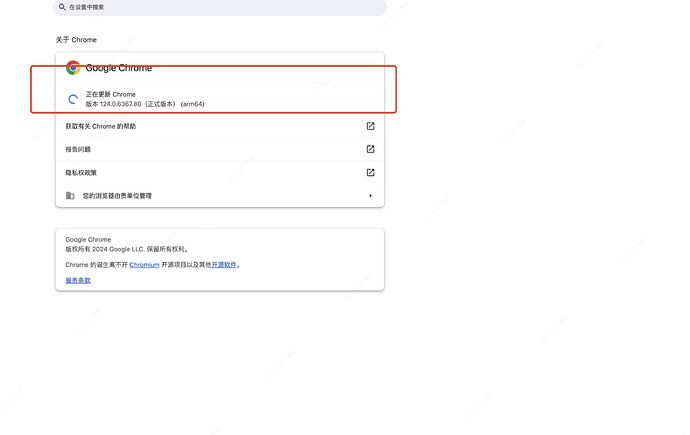Focus the 在设置中搜索 search field
Screen dimensions: 690x435
coord(220,6)
